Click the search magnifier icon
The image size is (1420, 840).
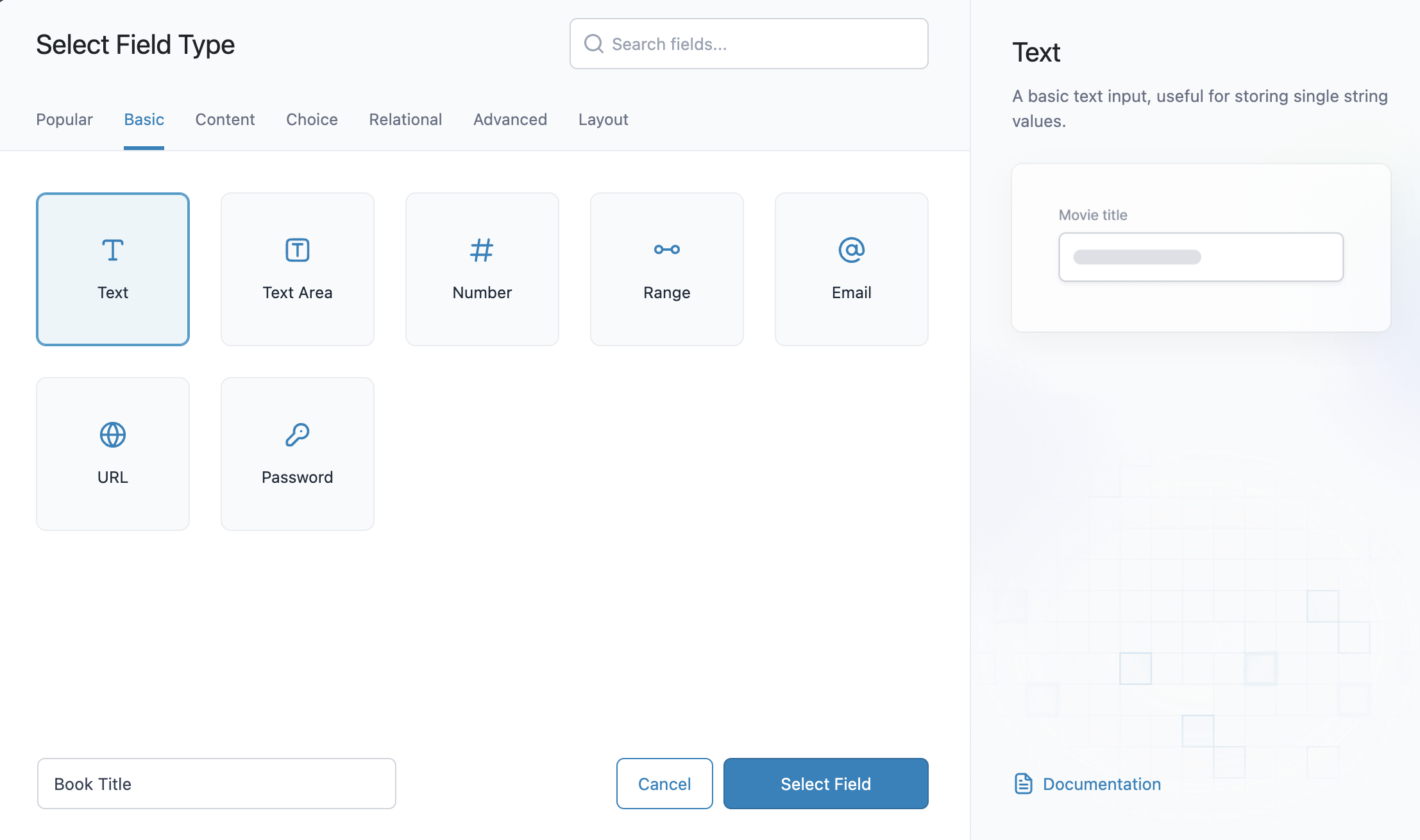pyautogui.click(x=593, y=44)
